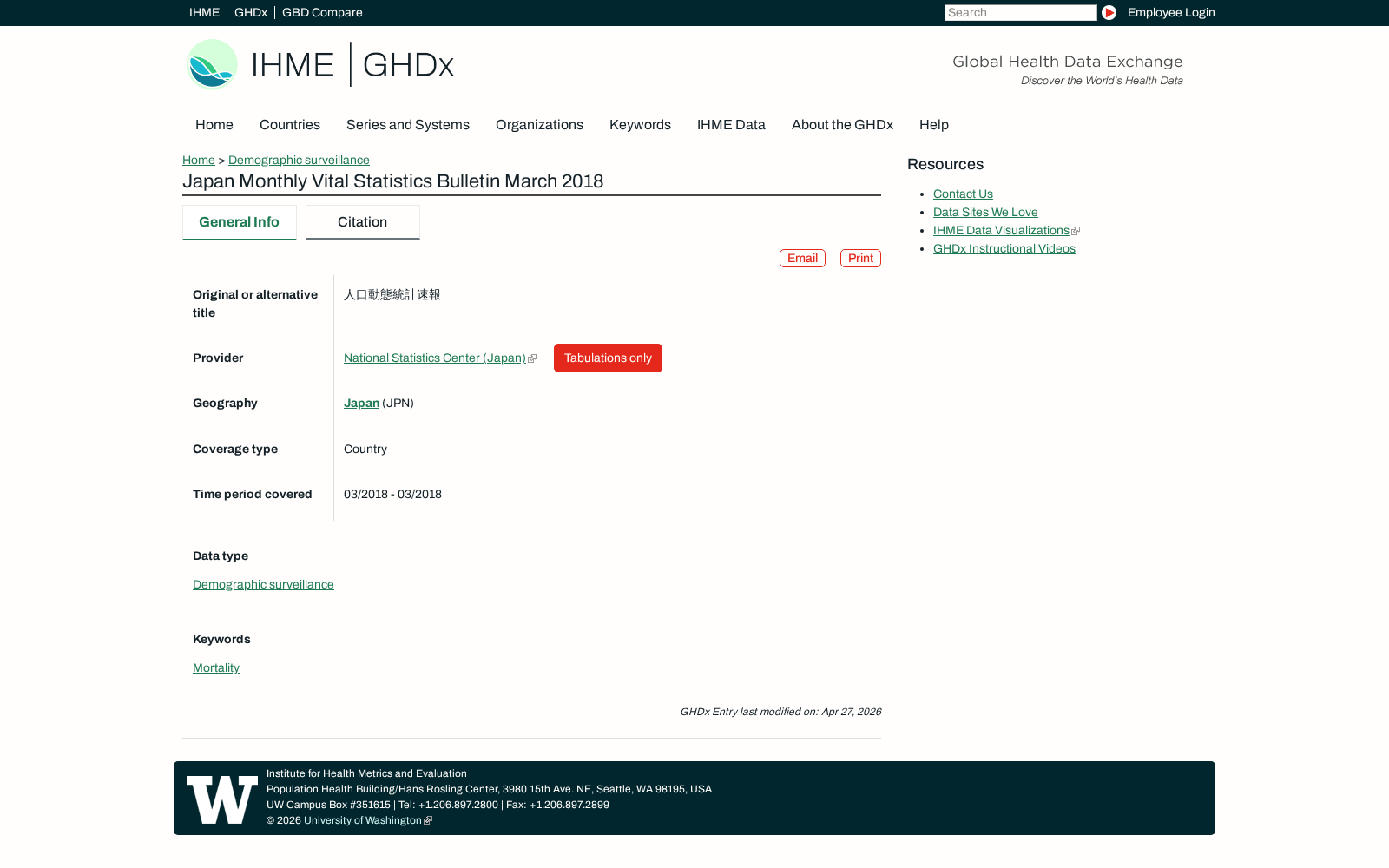
Task: Click the Resources heading
Action: 945,165
